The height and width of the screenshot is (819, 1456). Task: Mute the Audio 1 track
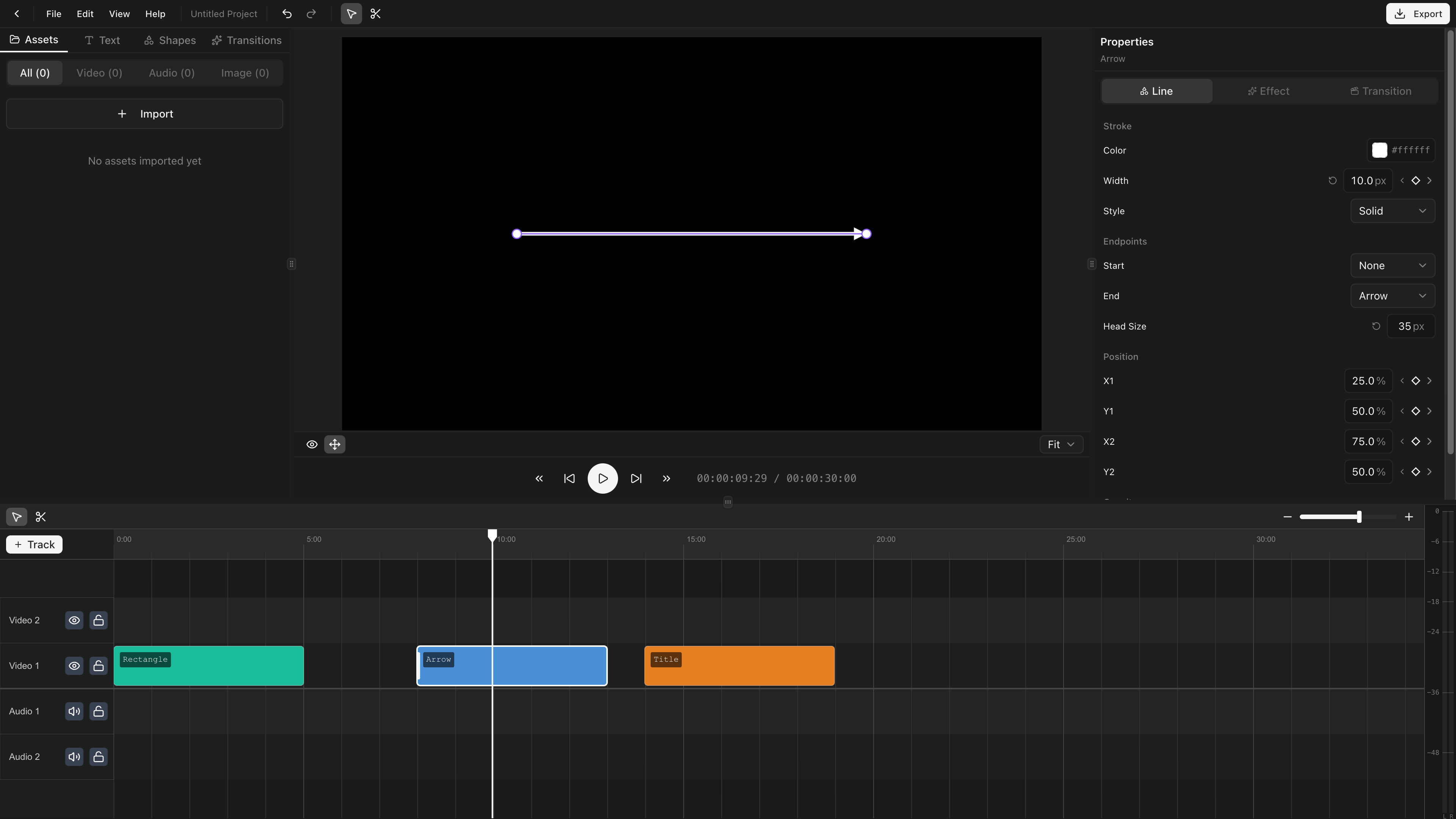[74, 711]
